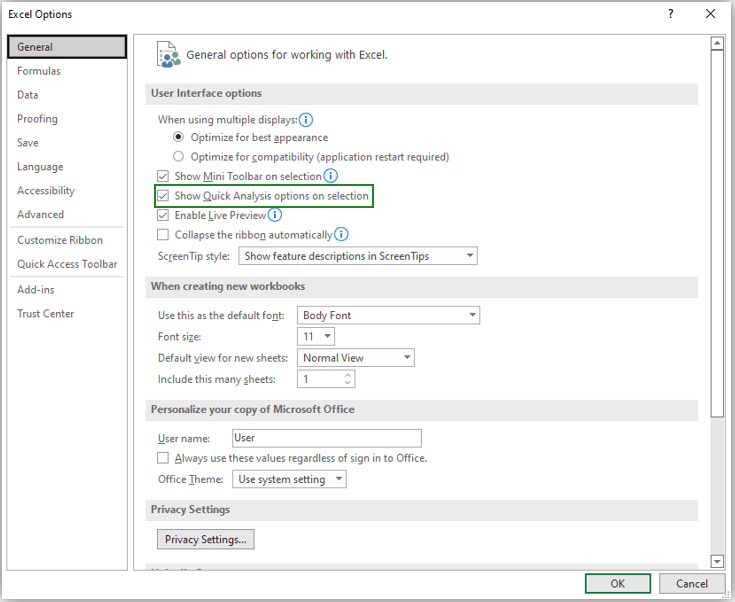Open the Advanced category
This screenshot has height=602, width=735.
point(67,214)
